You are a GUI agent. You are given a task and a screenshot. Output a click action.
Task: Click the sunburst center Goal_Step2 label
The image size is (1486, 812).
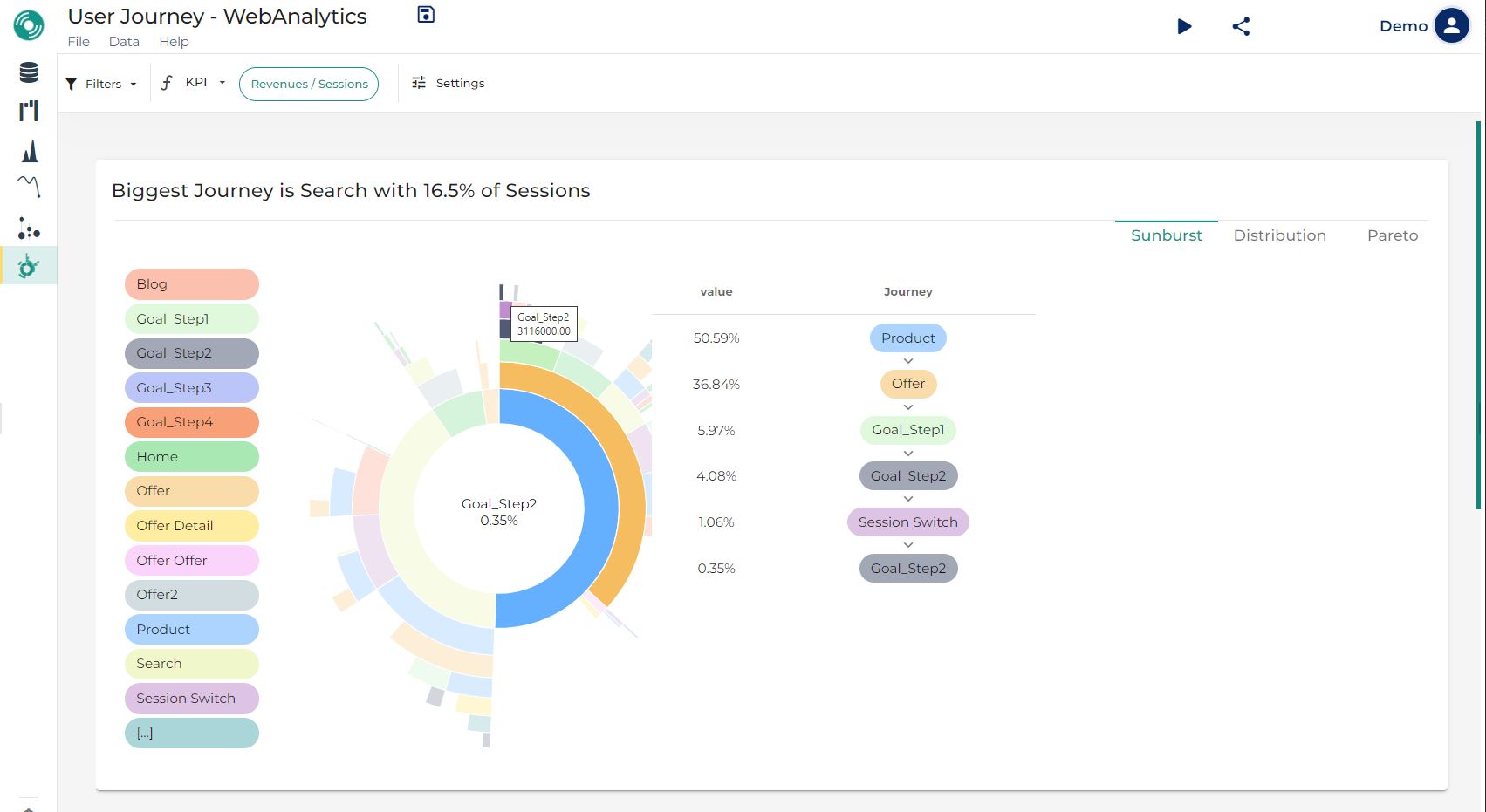coord(499,504)
